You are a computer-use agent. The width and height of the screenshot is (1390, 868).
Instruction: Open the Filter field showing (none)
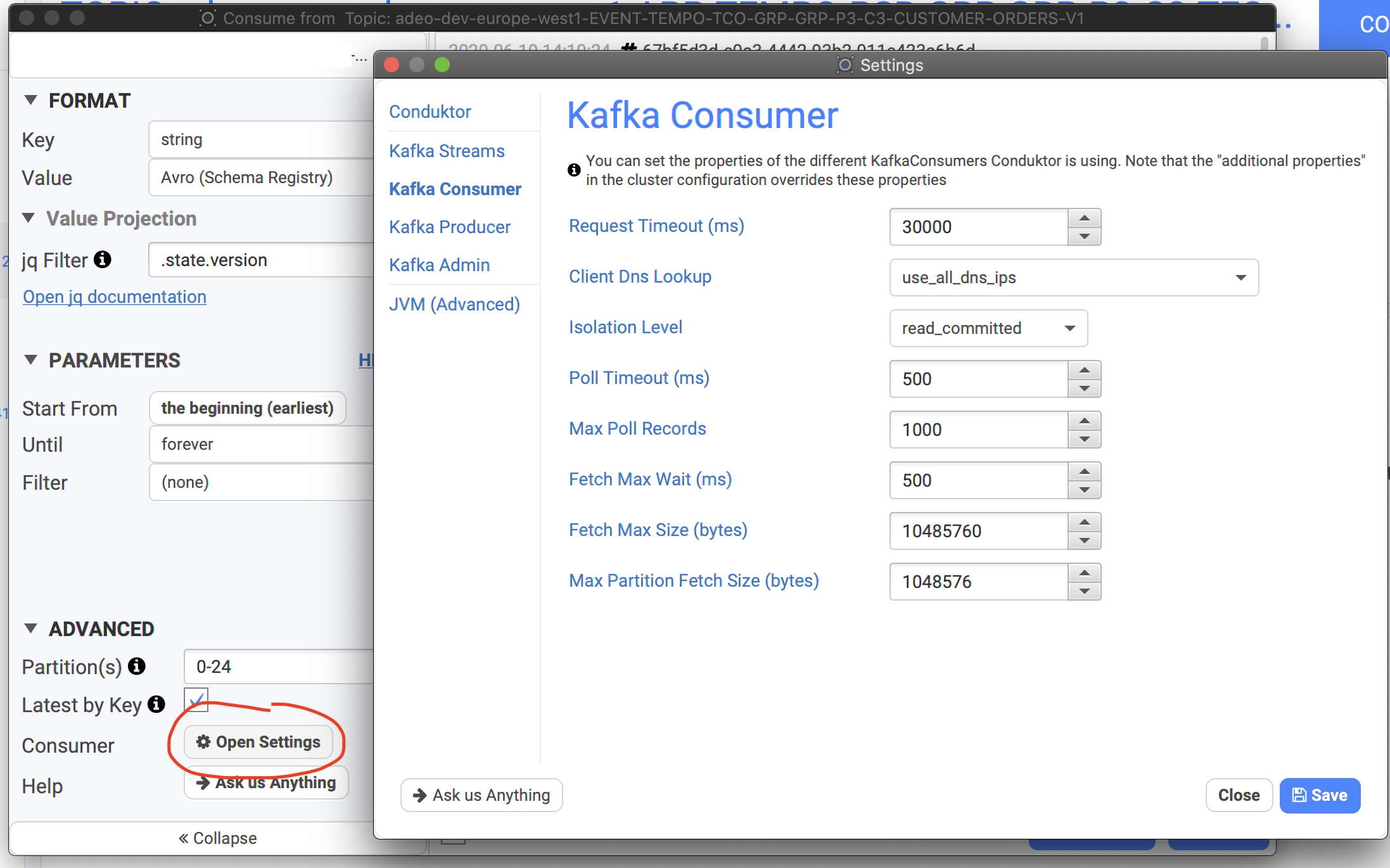(261, 482)
